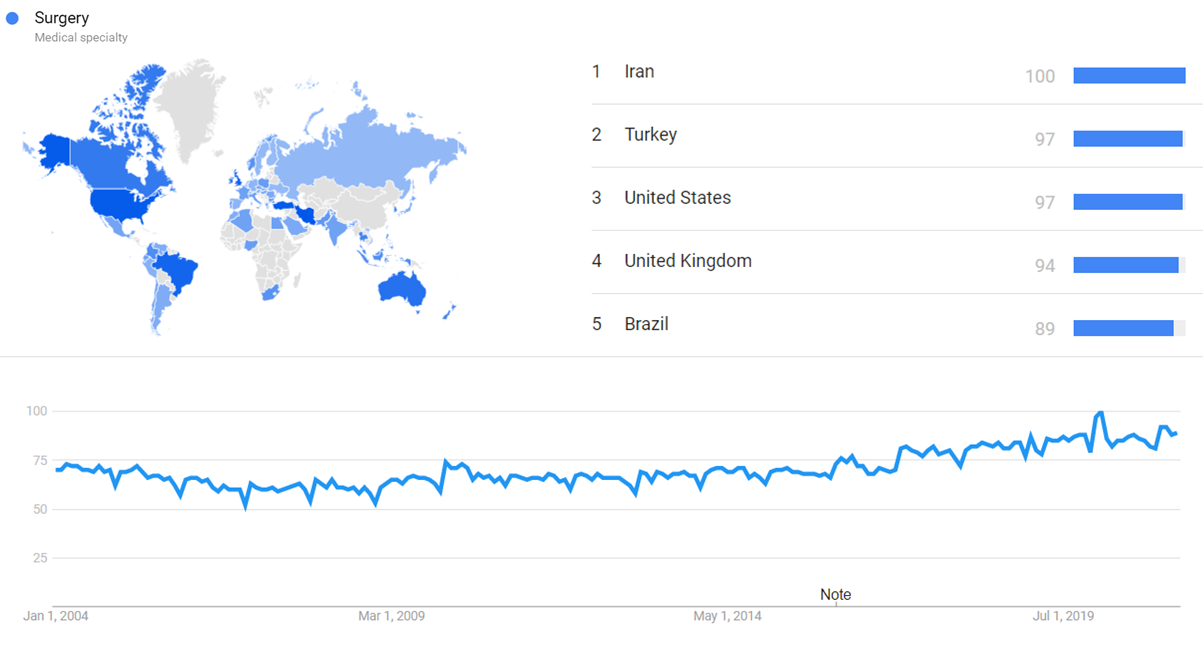Open Brazil in the region ranking

(646, 324)
